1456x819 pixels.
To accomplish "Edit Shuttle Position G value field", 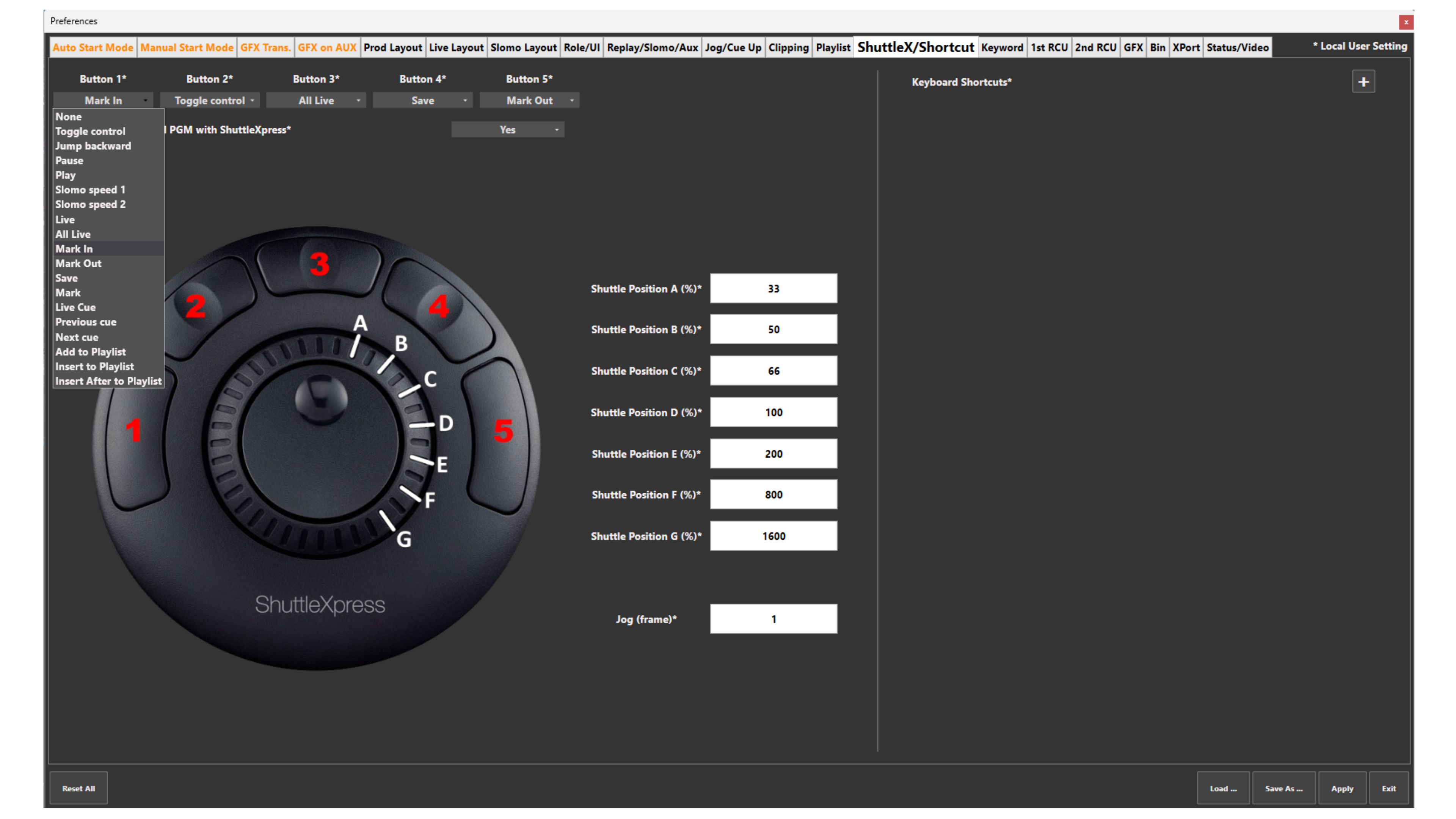I will [x=773, y=537].
